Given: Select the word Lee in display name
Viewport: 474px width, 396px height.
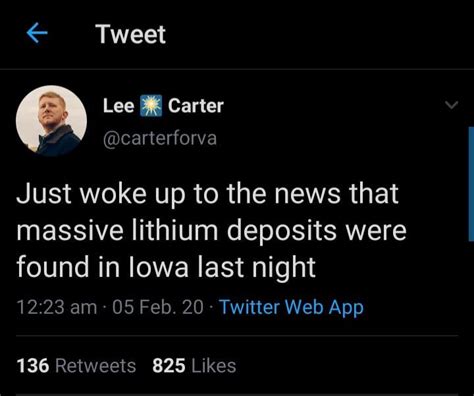Looking at the screenshot, I should click(x=119, y=106).
